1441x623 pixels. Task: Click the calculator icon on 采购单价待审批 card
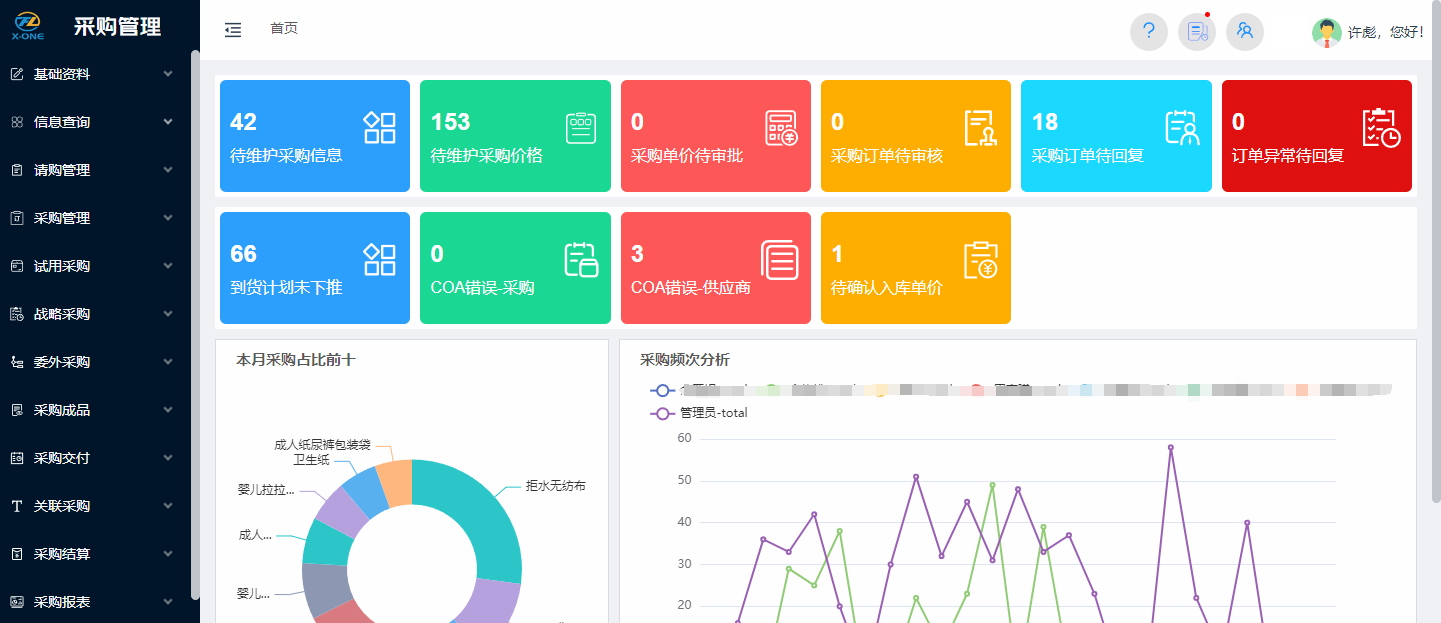click(x=781, y=128)
